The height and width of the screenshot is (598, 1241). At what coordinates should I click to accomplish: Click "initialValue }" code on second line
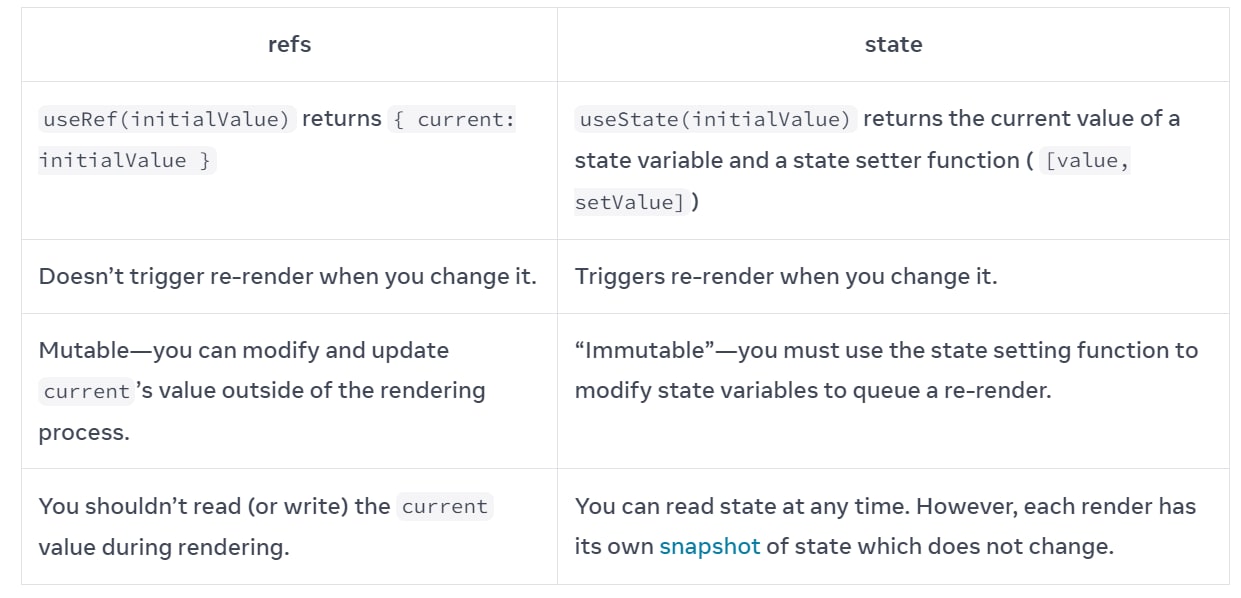[126, 161]
